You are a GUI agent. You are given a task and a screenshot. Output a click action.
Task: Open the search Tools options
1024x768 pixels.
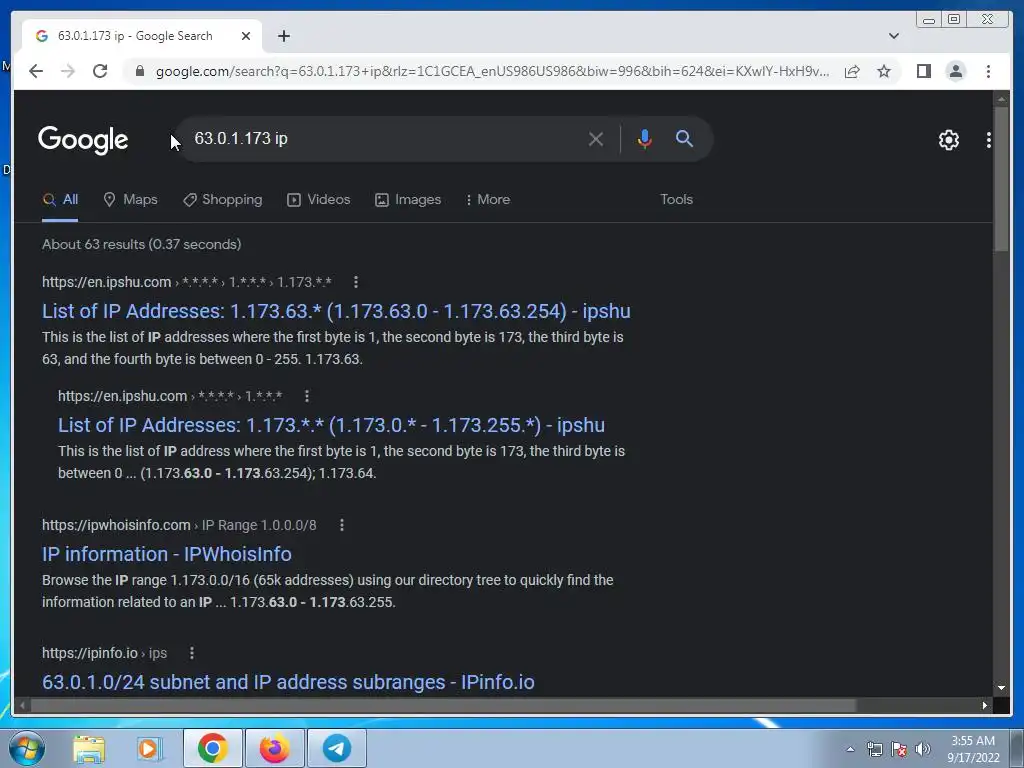676,199
